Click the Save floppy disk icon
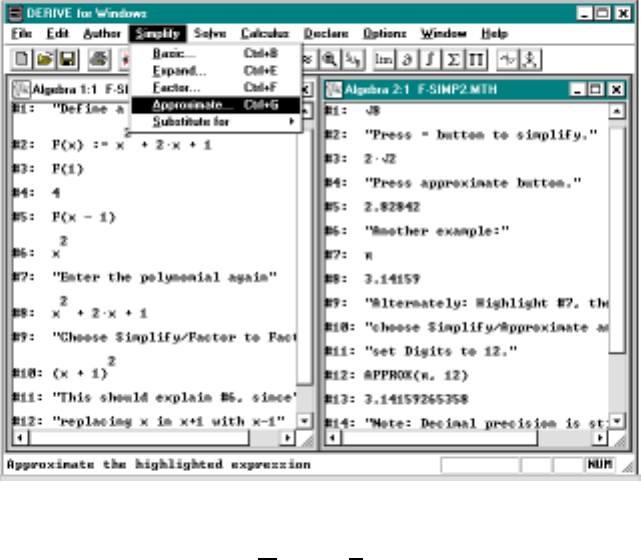This screenshot has width=641, height=560. (x=68, y=60)
